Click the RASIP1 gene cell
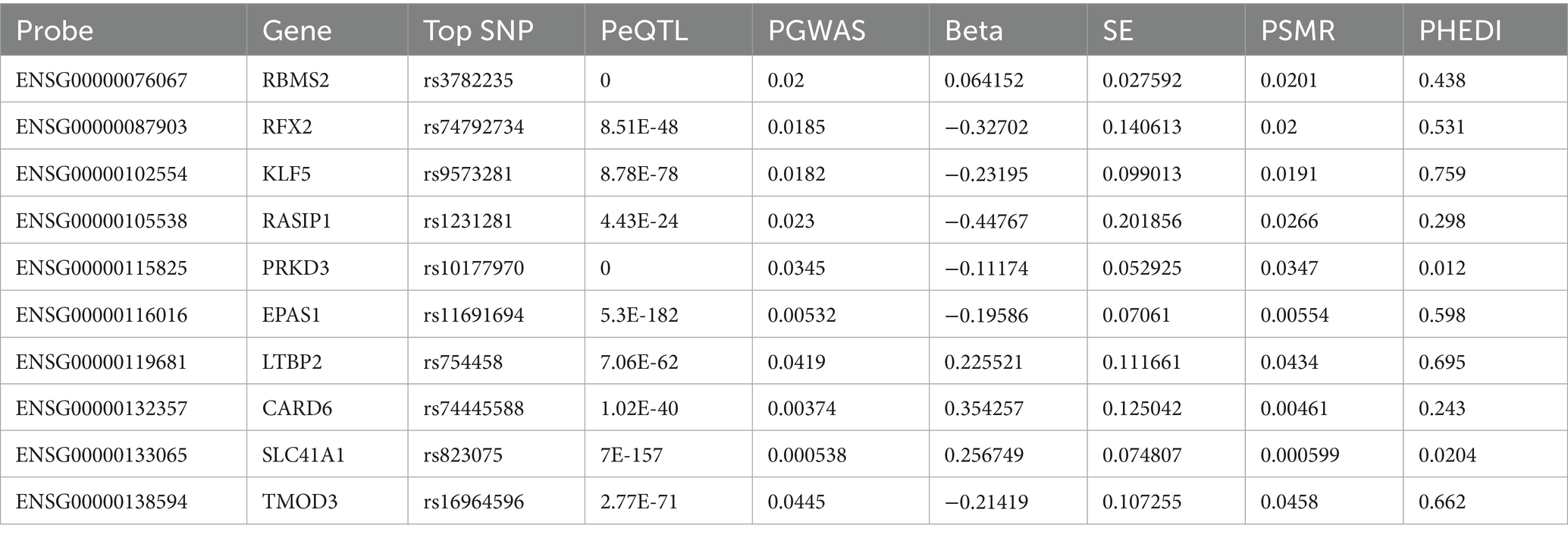Viewport: 1568px width, 538px height. coord(296,221)
